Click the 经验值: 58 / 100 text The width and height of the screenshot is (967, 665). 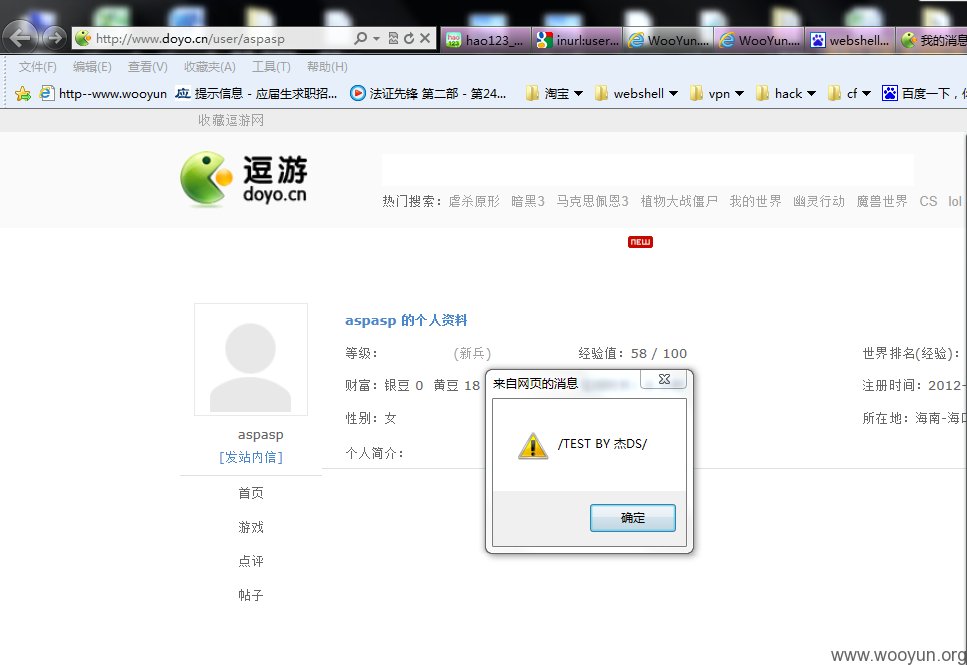[x=633, y=353]
